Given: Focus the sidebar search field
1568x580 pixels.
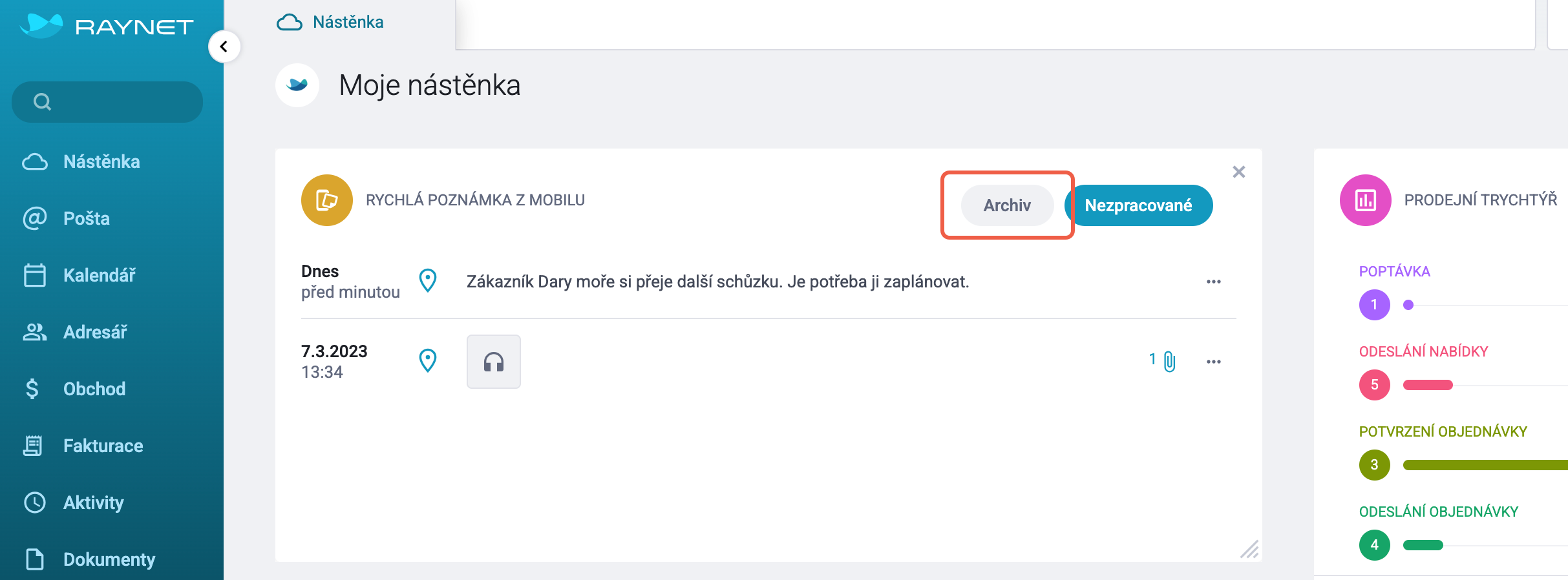Looking at the screenshot, I should [107, 102].
